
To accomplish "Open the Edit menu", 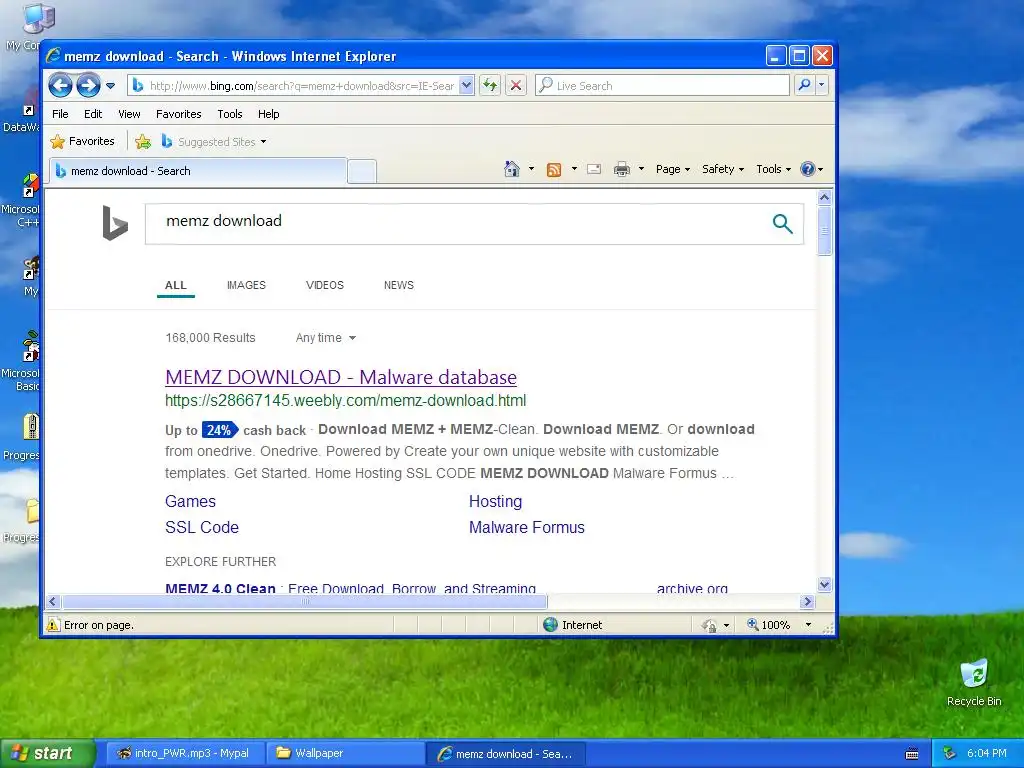I will [93, 114].
